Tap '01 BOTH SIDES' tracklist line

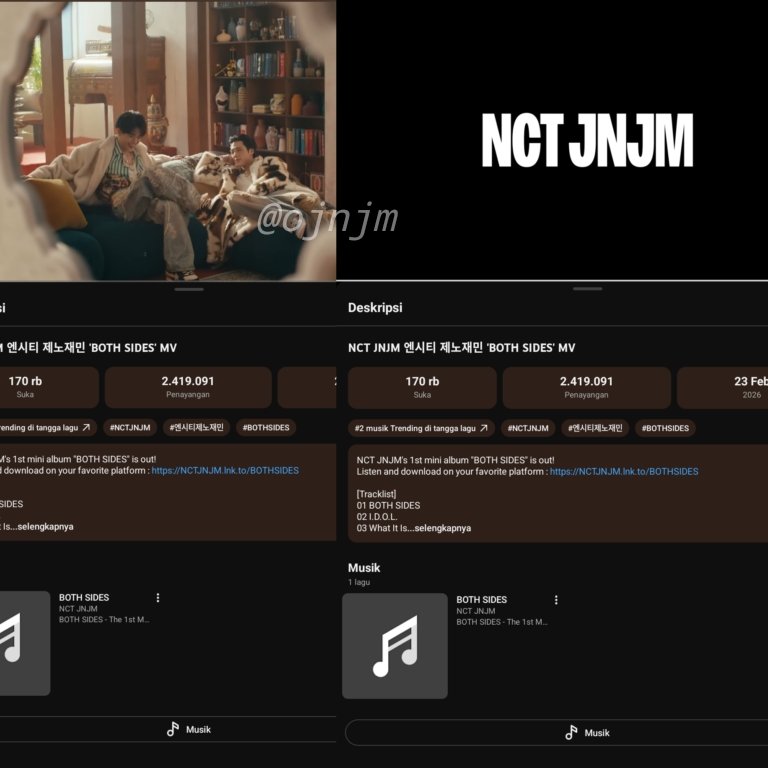(x=388, y=505)
